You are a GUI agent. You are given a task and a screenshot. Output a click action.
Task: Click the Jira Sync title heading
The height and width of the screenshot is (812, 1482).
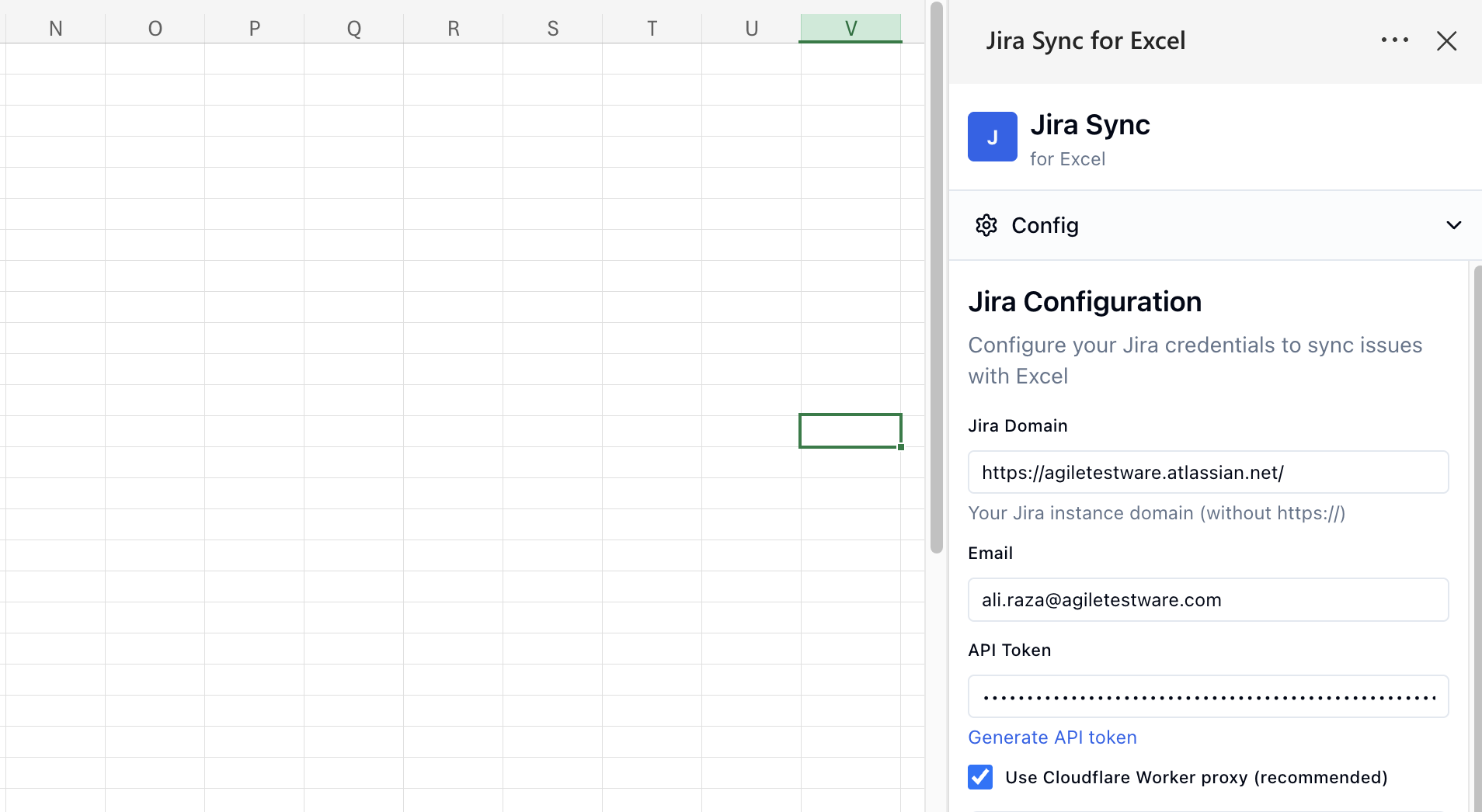[x=1090, y=124]
